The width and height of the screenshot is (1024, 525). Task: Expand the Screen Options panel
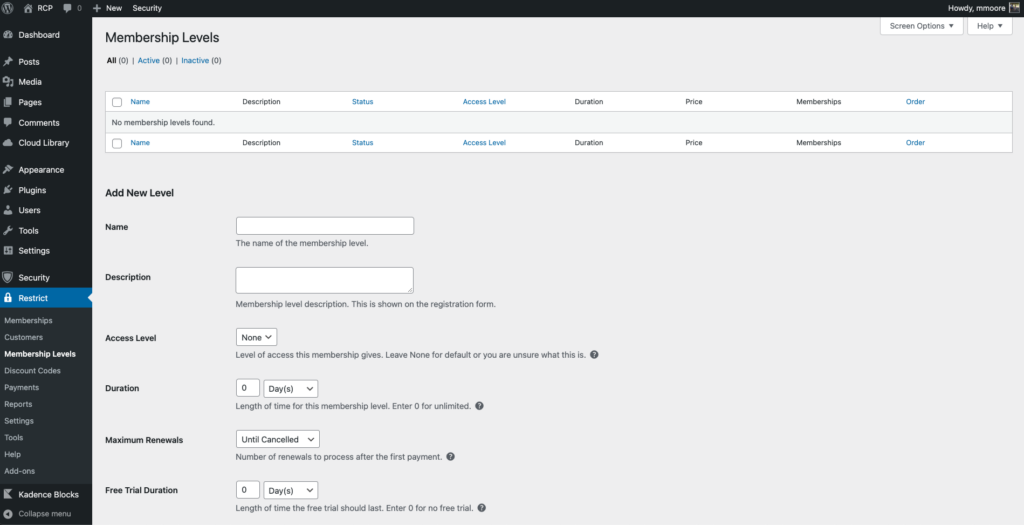(x=922, y=26)
